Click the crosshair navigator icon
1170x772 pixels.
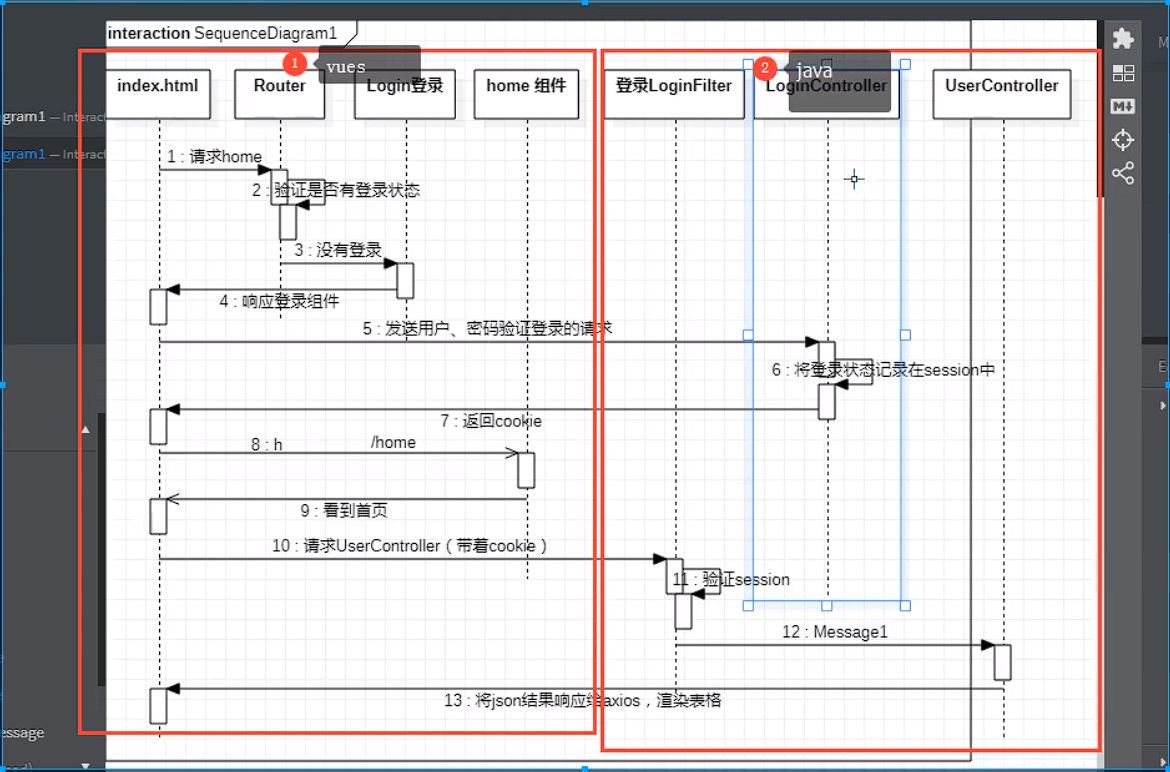(x=1123, y=140)
